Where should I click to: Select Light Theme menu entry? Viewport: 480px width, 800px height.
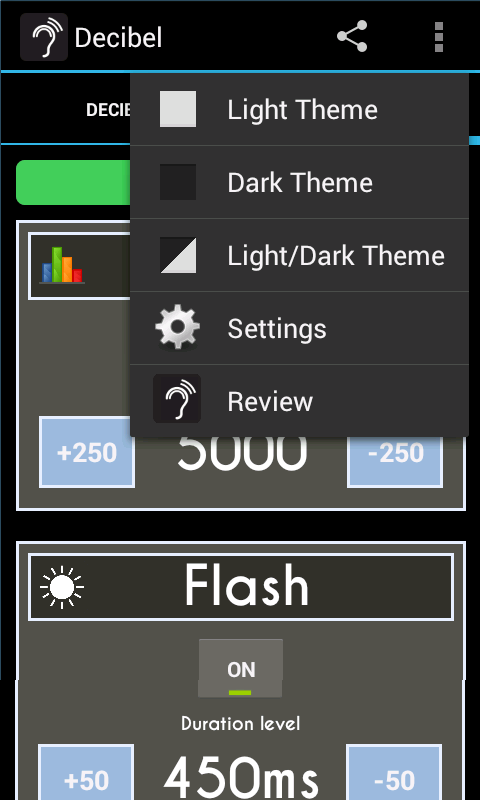299,109
